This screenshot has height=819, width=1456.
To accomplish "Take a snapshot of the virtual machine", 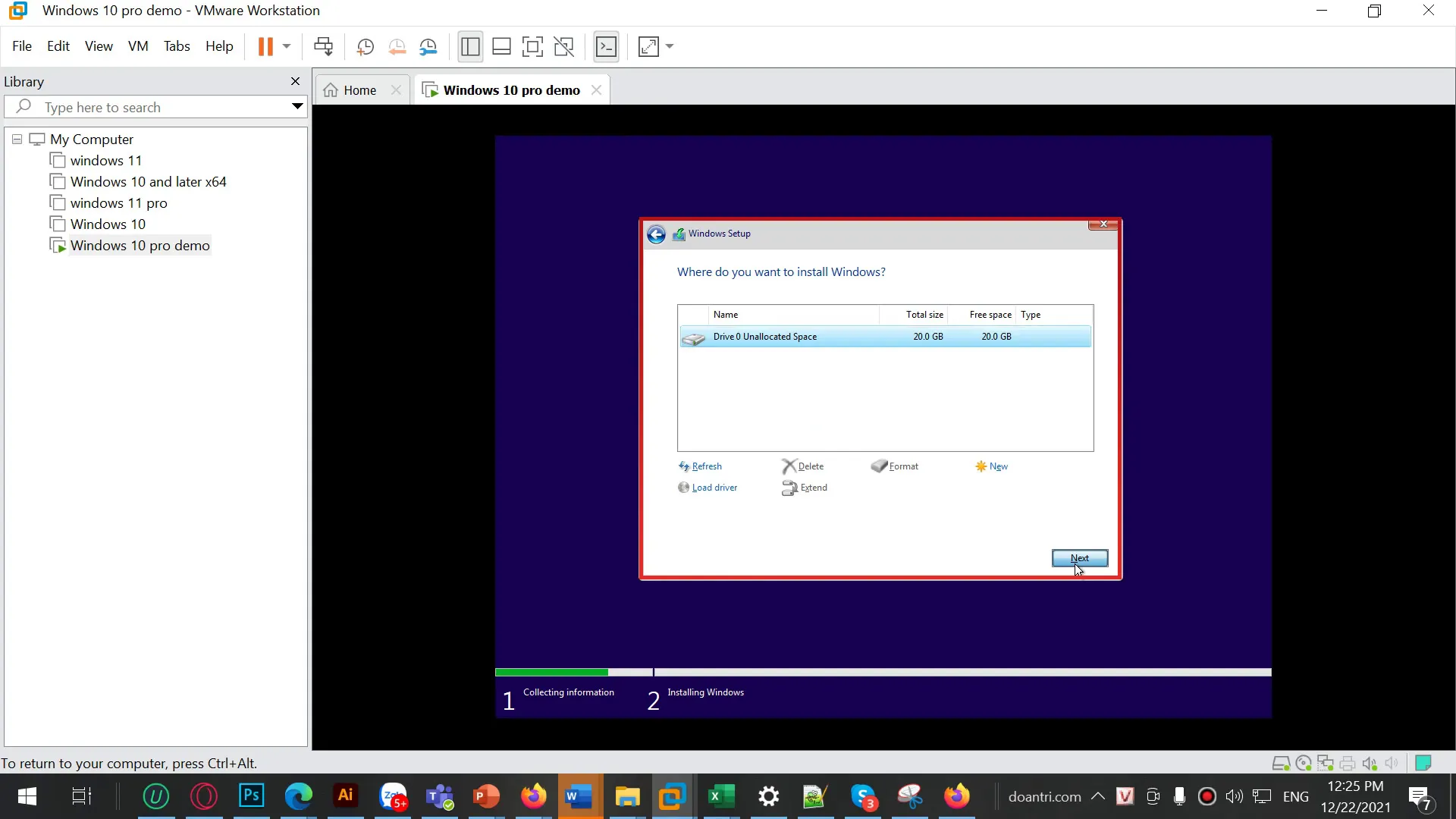I will tap(365, 46).
